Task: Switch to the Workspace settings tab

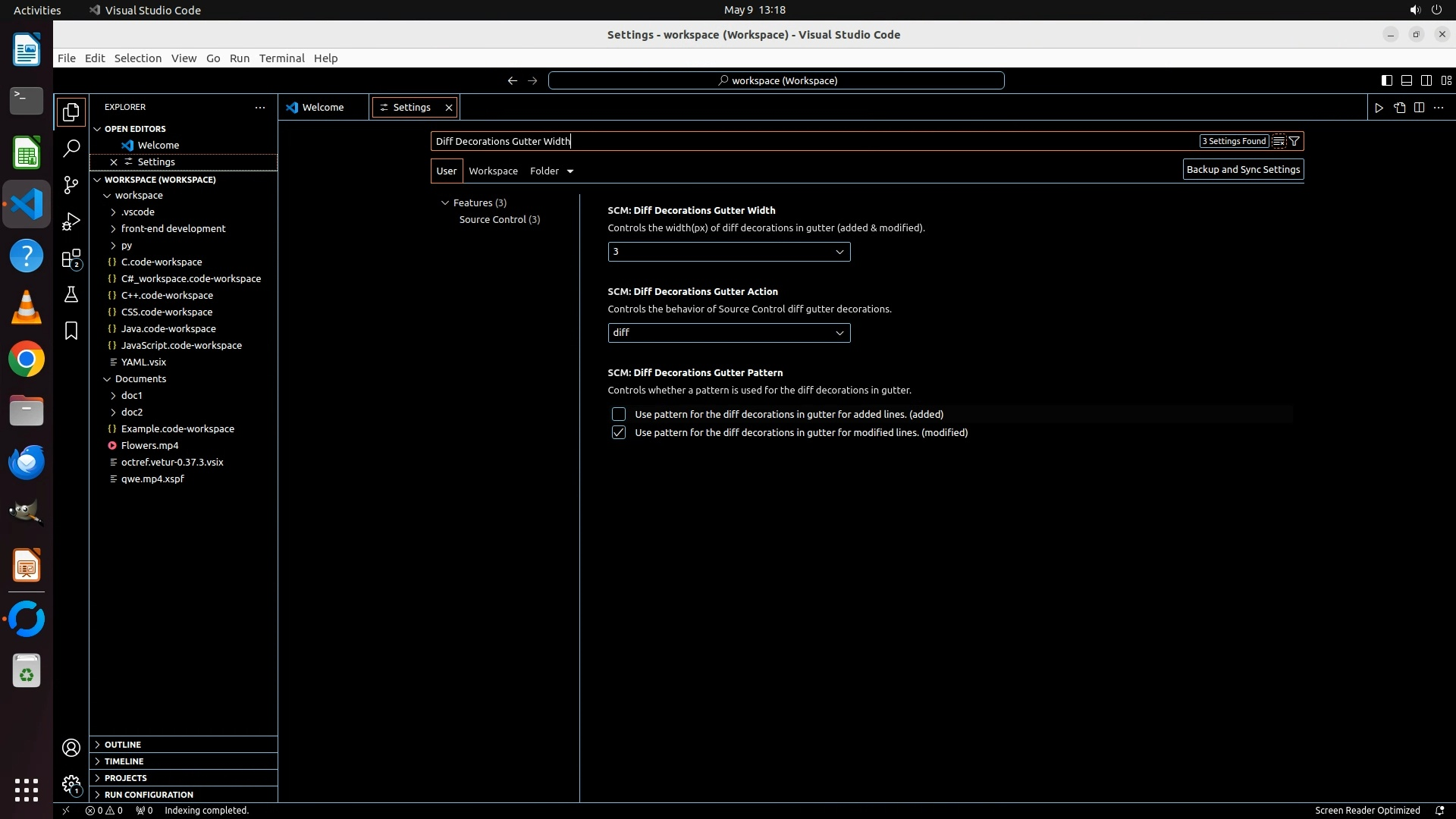Action: (x=493, y=171)
